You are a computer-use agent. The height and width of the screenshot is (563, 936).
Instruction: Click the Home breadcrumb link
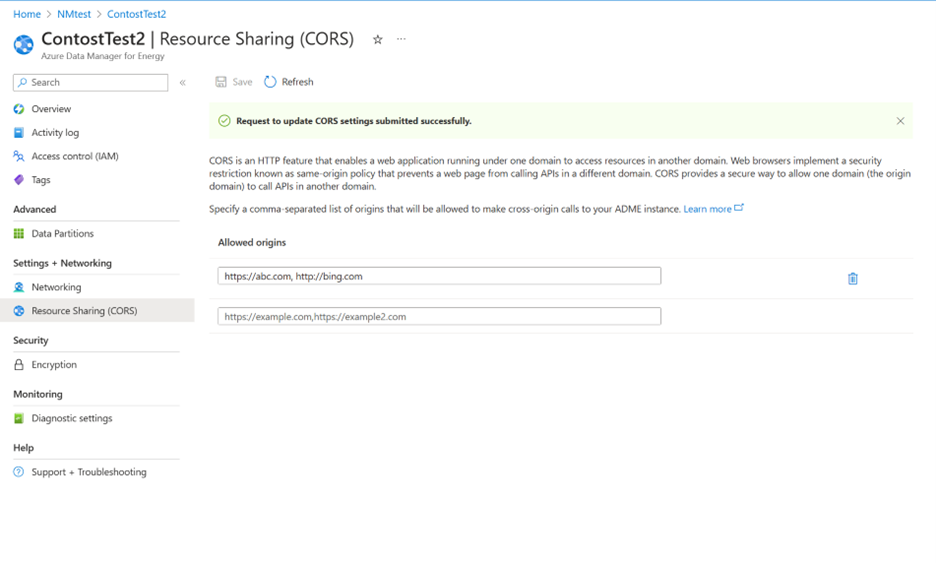point(27,14)
